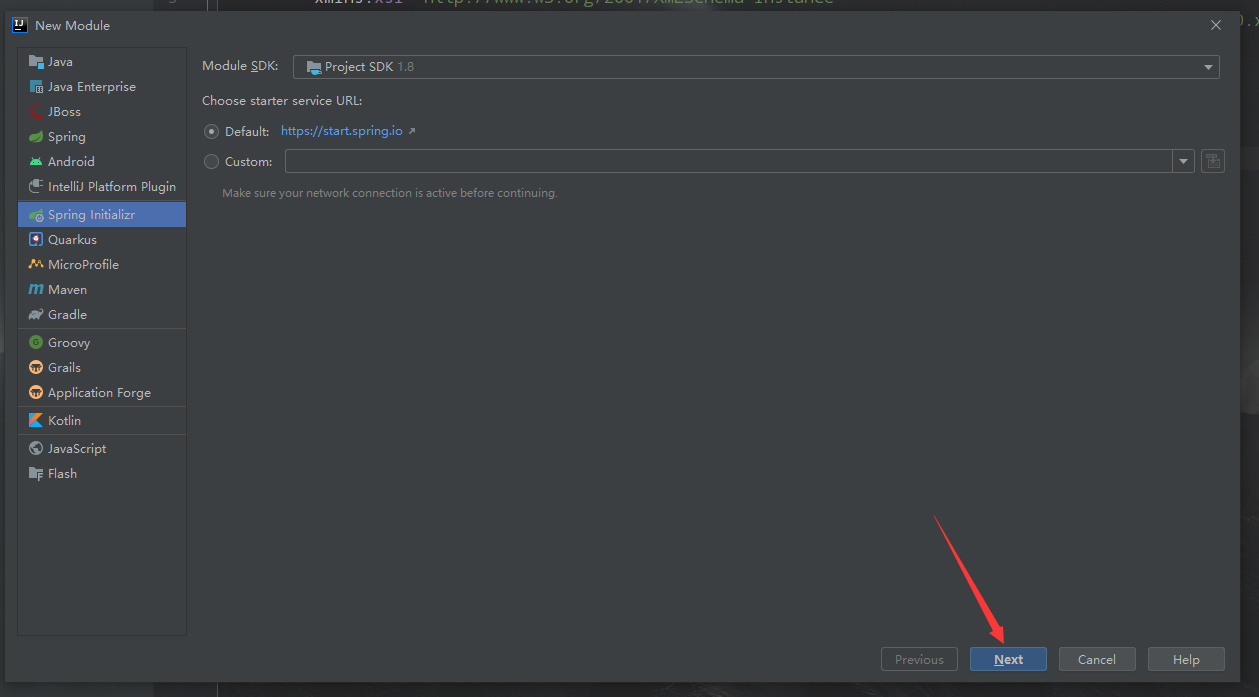Select the Default starter URL radio button
Screen dimensions: 1259x697
point(211,131)
